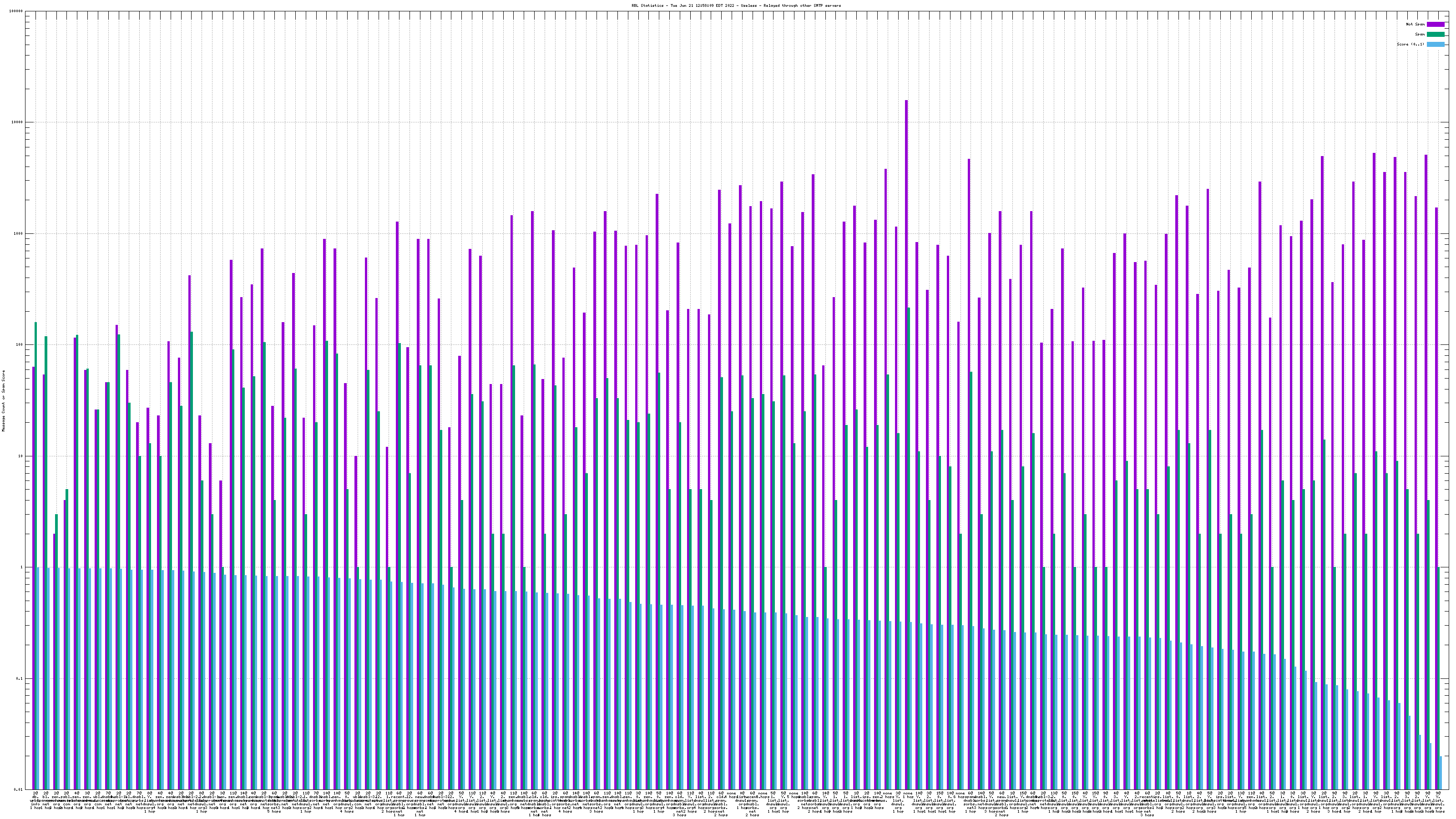
Task: Click the vertical y-axis title text
Action: tap(3, 400)
